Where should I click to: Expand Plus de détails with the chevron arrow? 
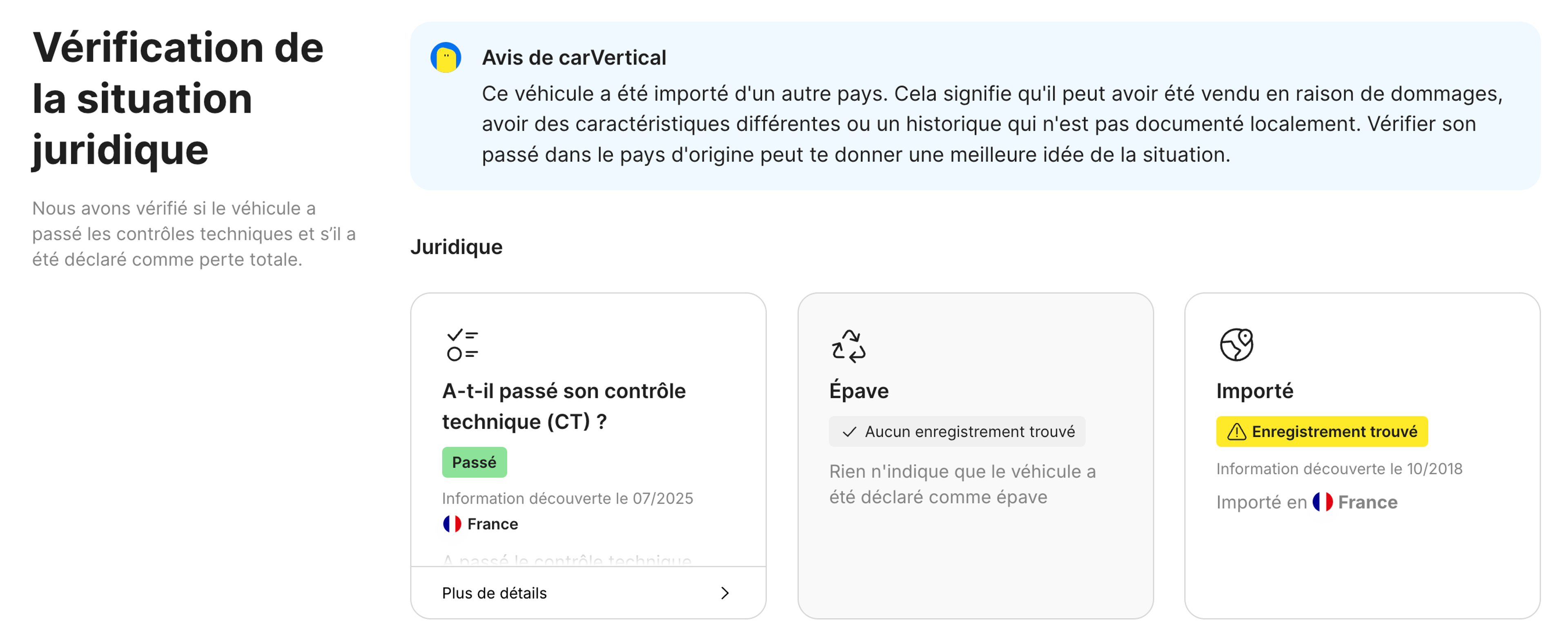724,593
